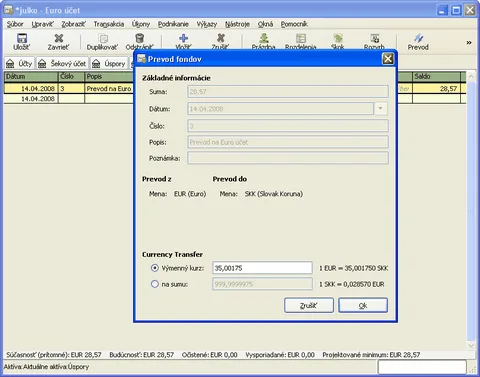The height and width of the screenshot is (377, 480).
Task: Open the Podnikanie menu
Action: click(173, 24)
